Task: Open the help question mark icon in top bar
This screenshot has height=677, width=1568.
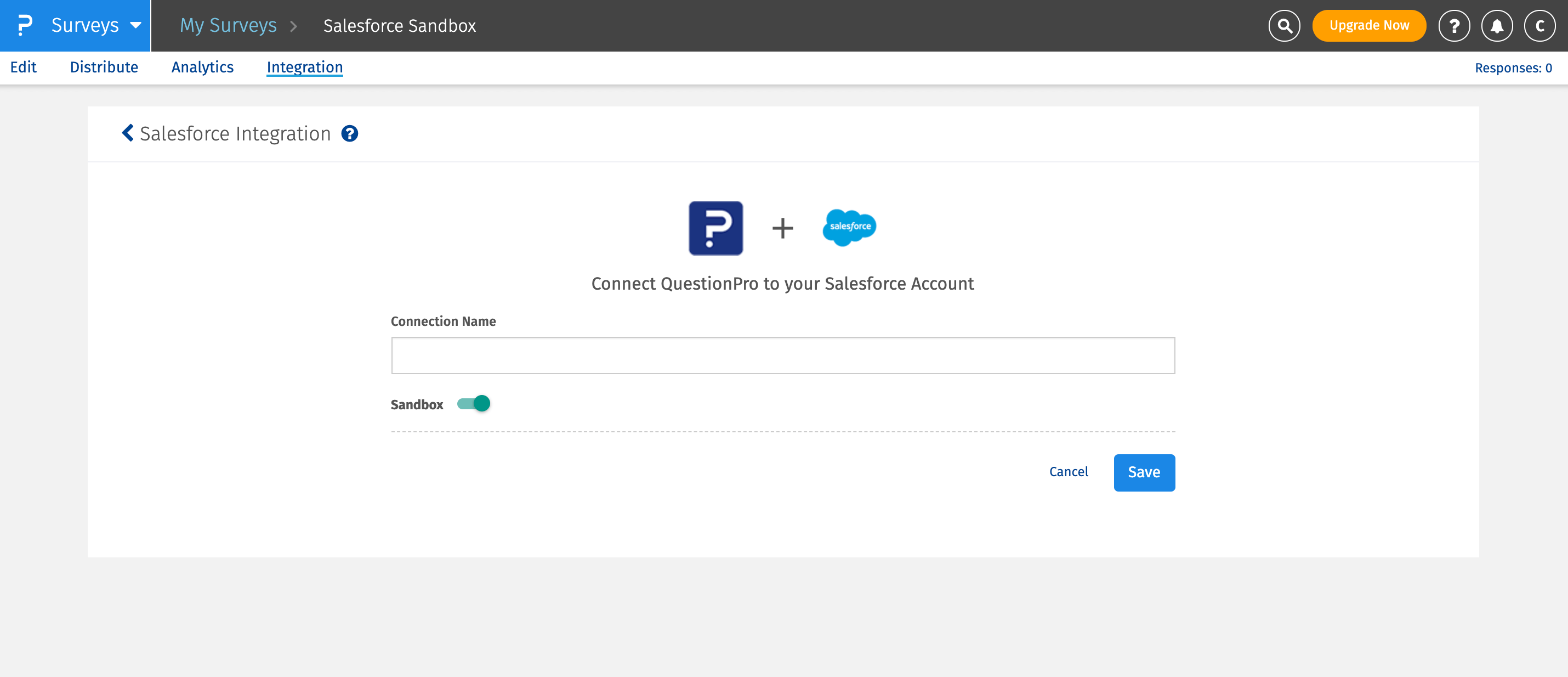Action: [1454, 26]
